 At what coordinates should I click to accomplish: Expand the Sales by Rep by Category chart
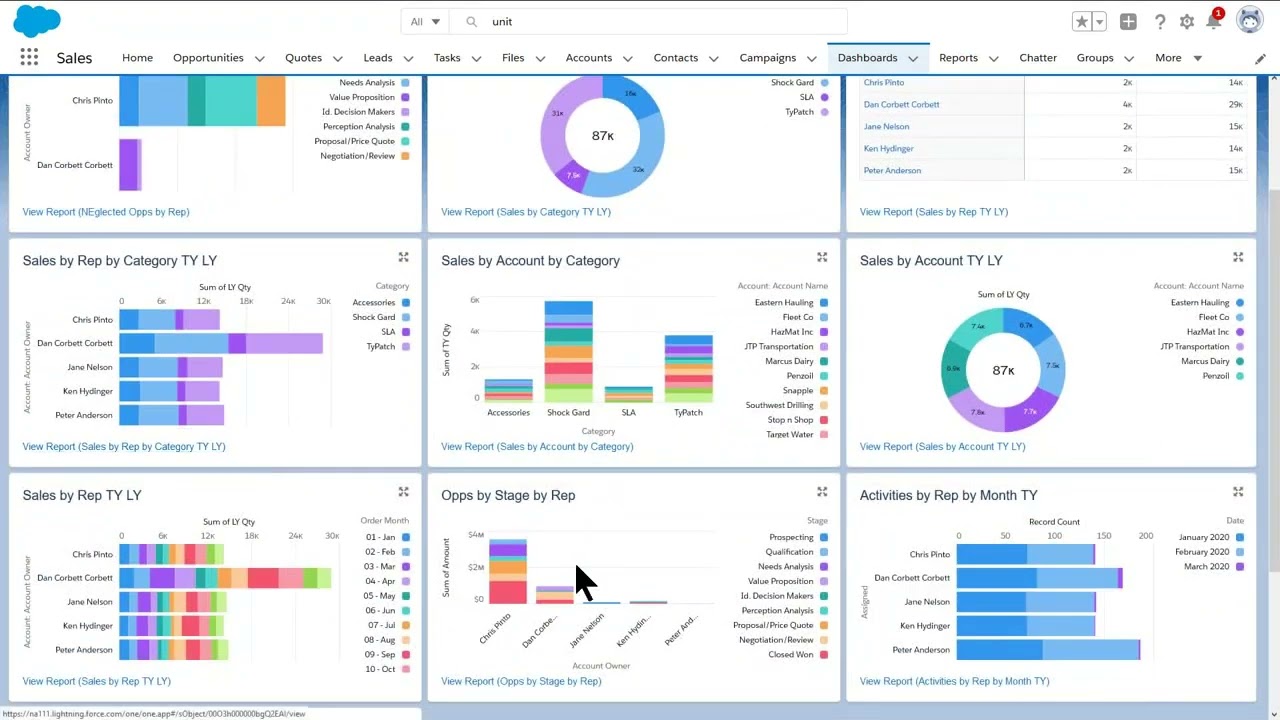(404, 257)
